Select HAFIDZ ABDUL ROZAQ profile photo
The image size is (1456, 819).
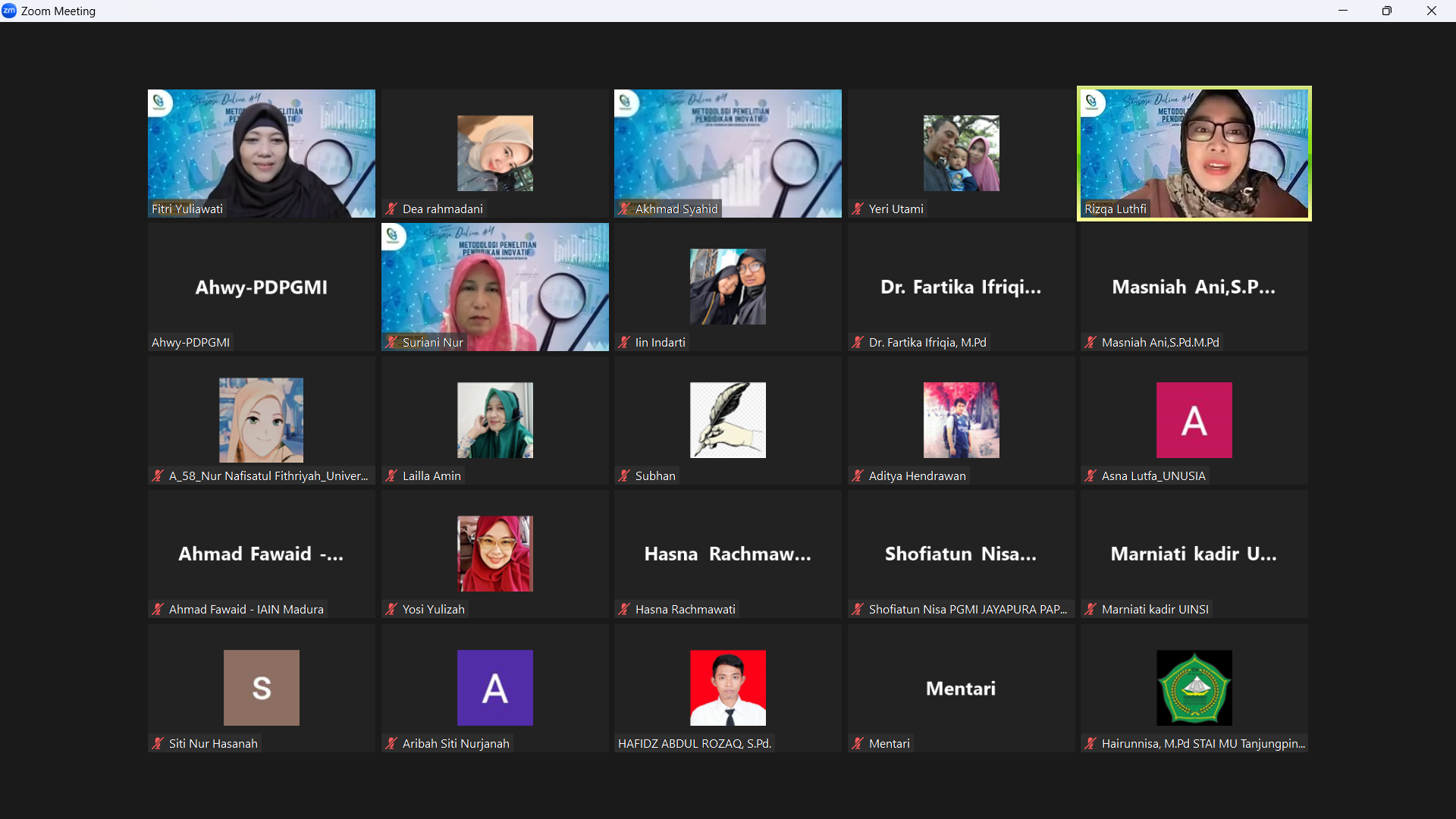[x=727, y=687]
